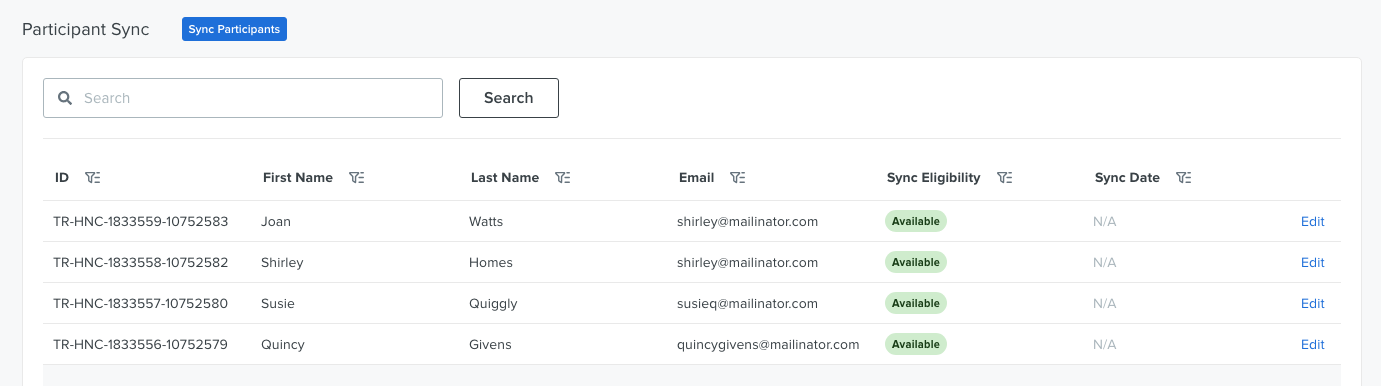Click Available badge for Joan Watts

coord(915,221)
